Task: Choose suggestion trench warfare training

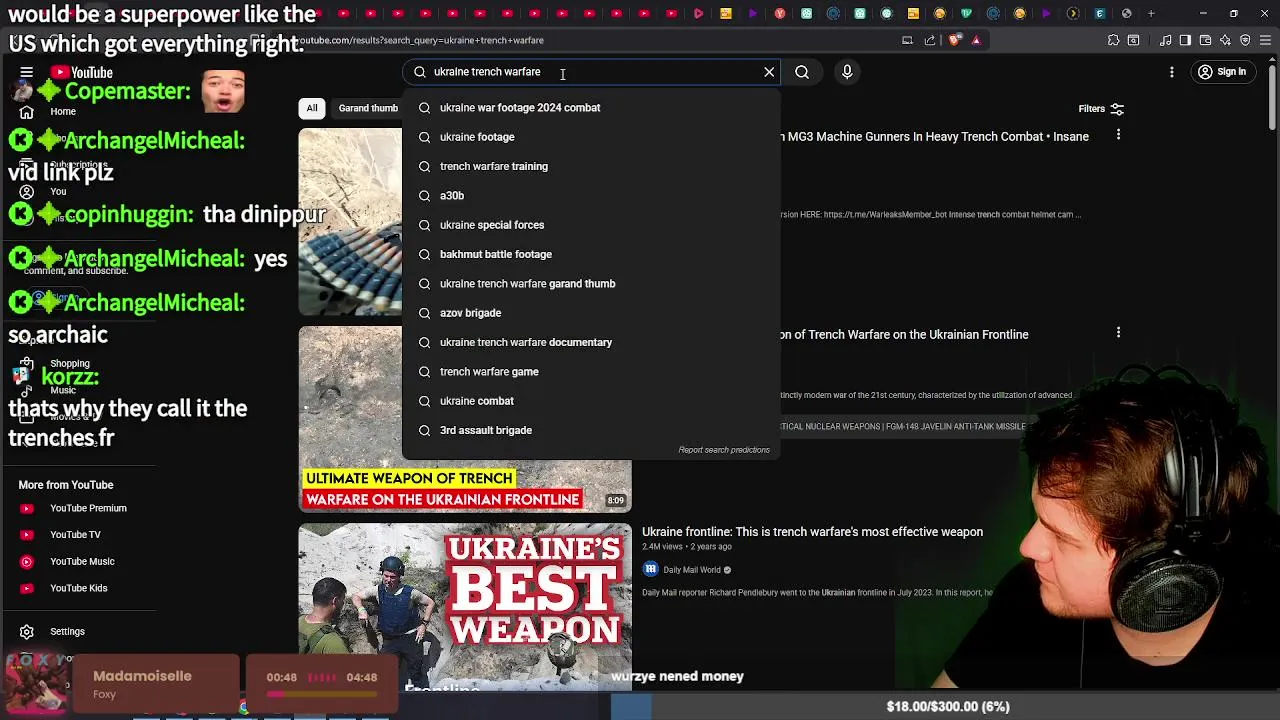Action: [591, 166]
